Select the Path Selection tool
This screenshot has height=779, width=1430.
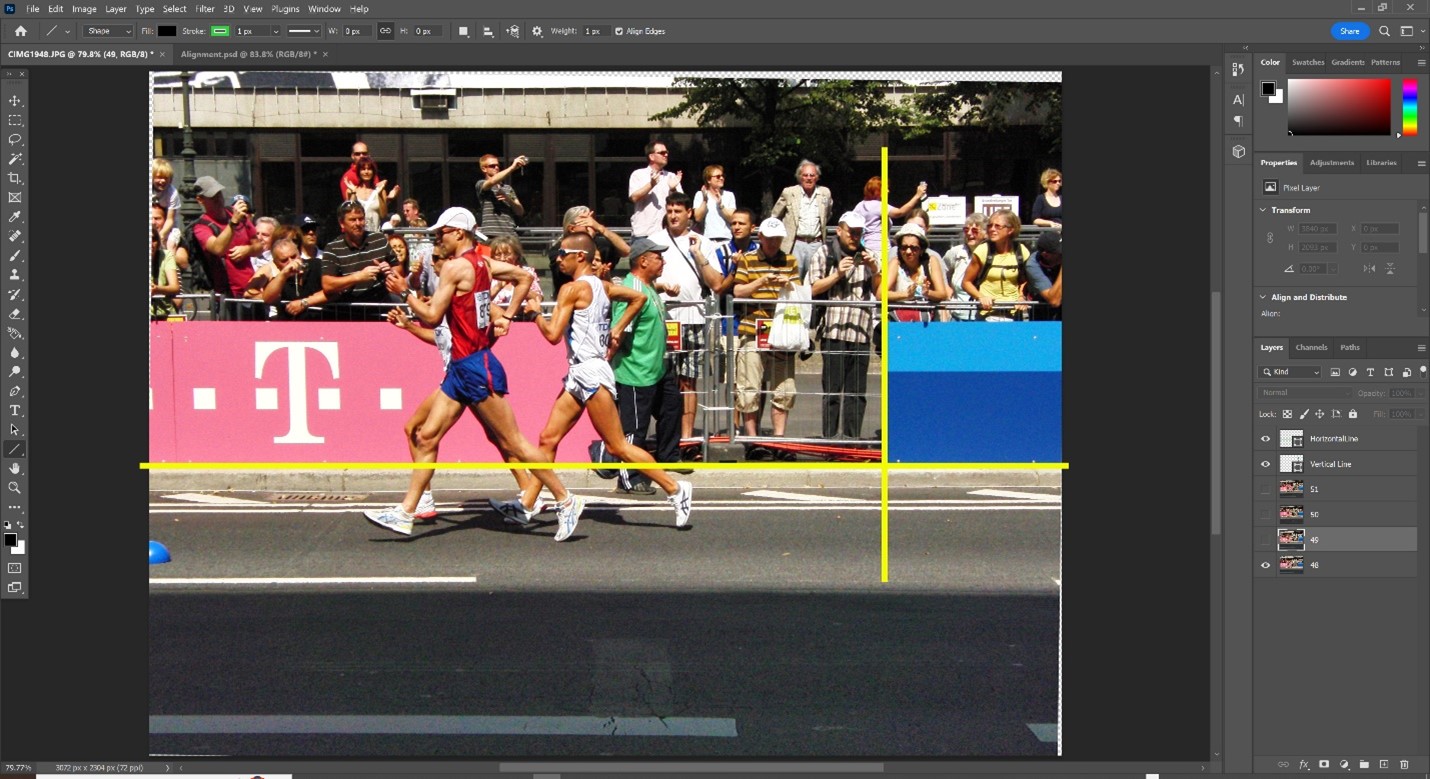click(15, 430)
